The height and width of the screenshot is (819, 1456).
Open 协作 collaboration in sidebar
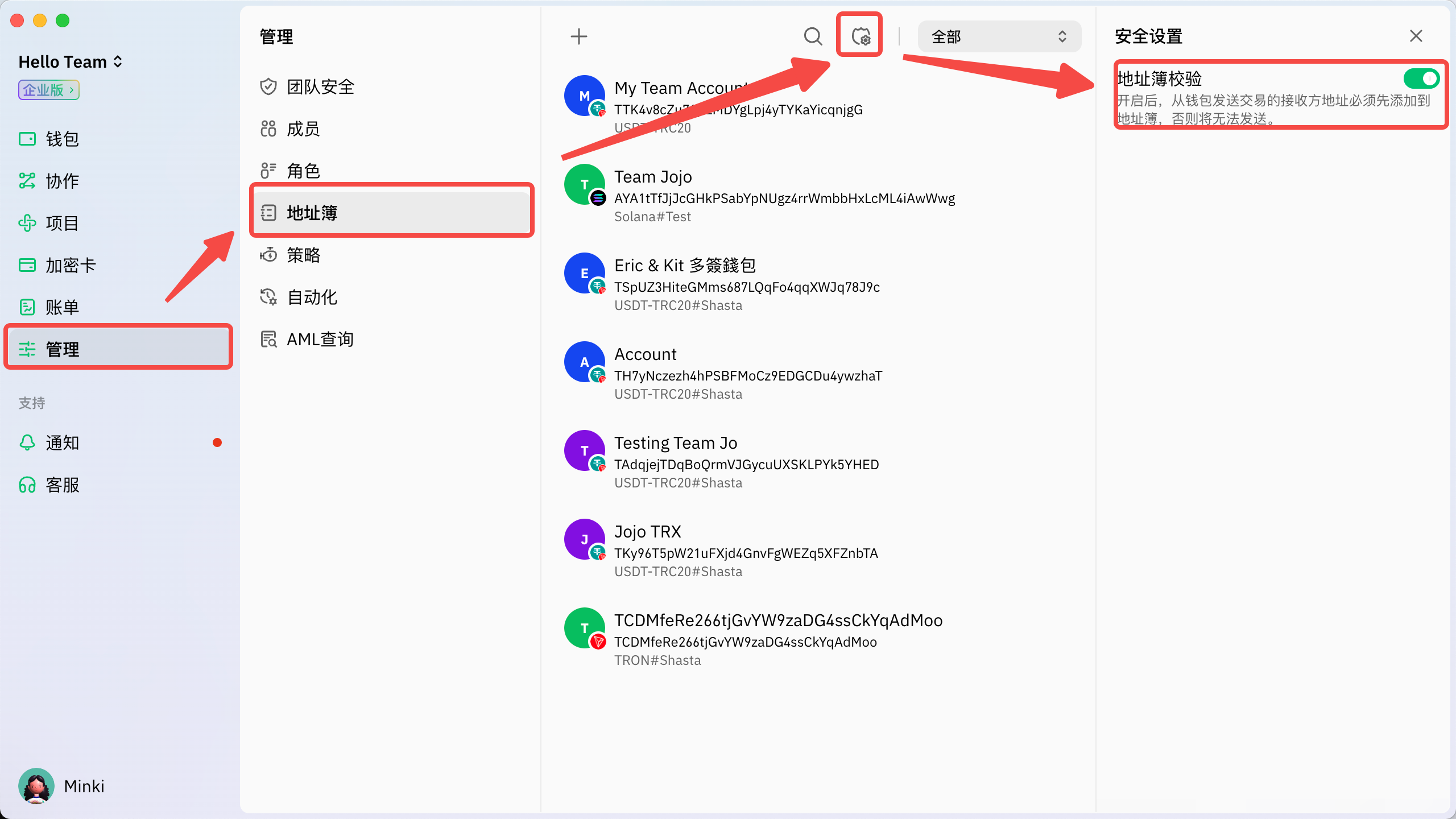tap(61, 181)
